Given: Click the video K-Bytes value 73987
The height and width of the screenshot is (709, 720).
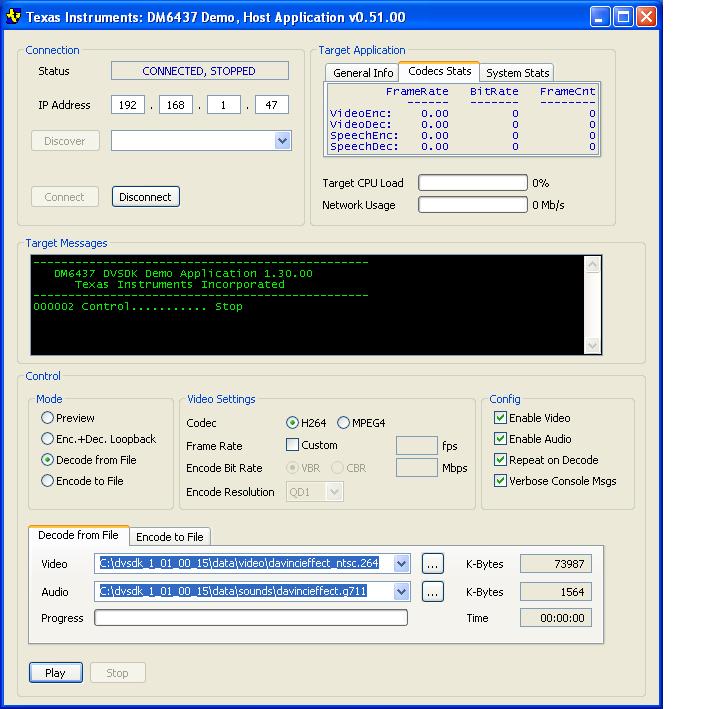Looking at the screenshot, I should click(556, 564).
